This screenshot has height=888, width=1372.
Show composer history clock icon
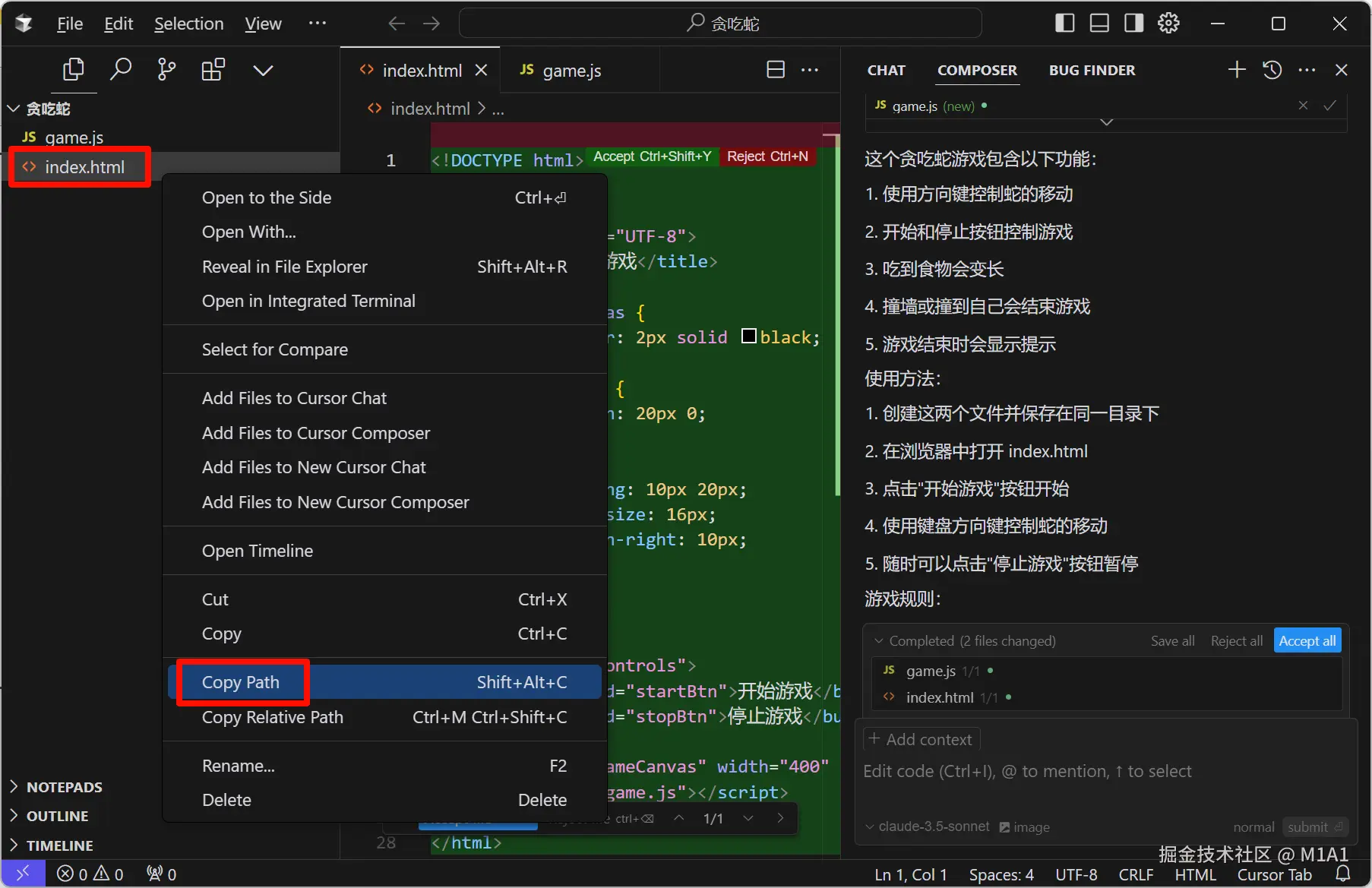click(1272, 70)
